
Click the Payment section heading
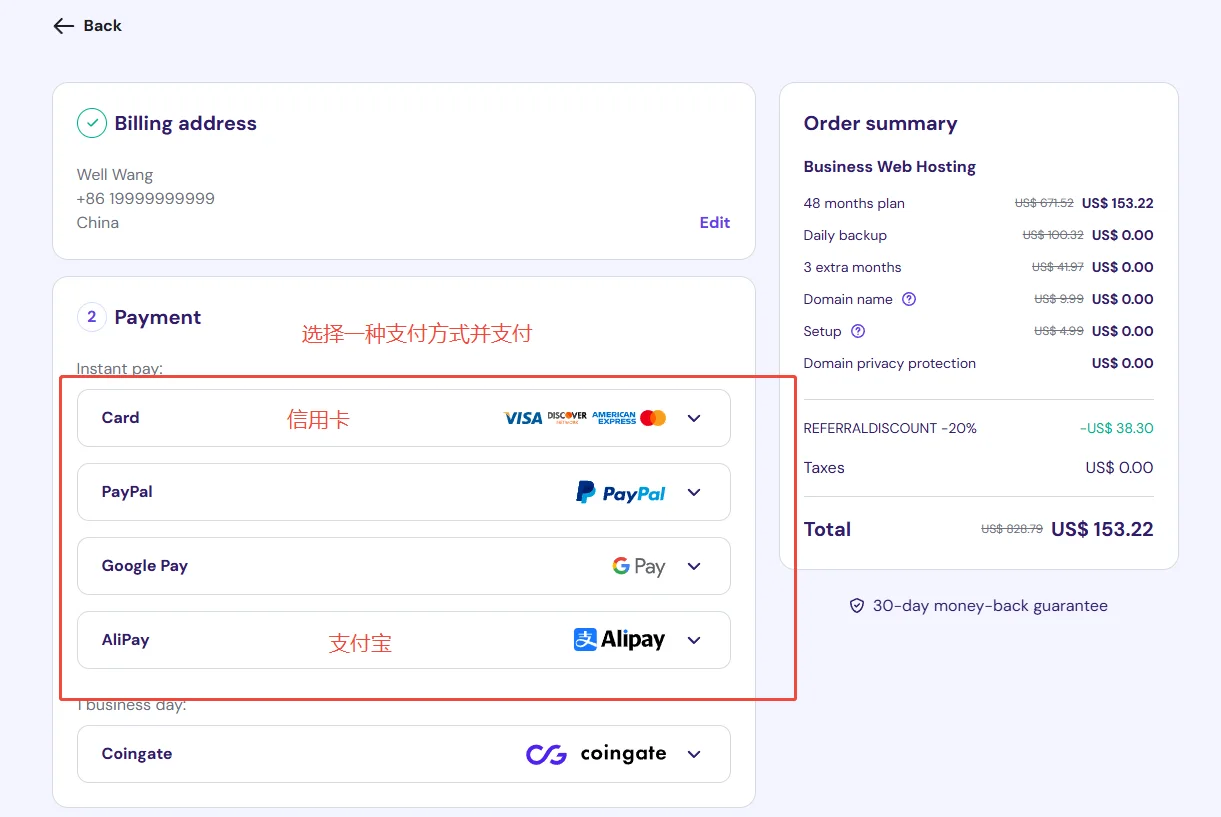pos(158,317)
